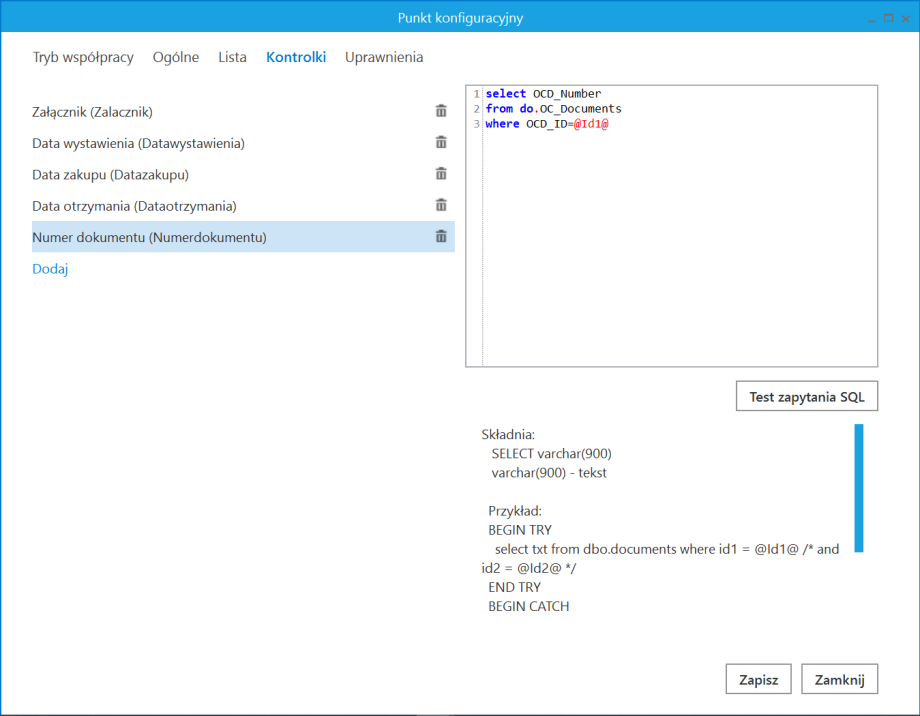
Task: Go to the Lista tab
Action: tap(232, 57)
